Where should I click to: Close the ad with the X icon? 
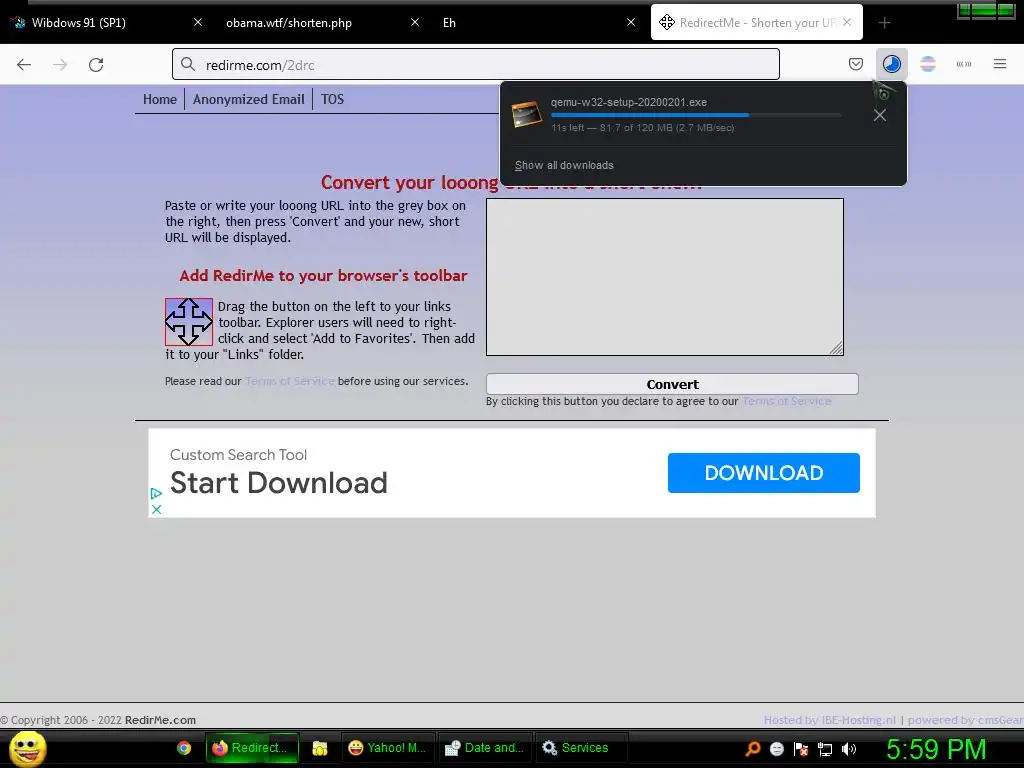(x=156, y=509)
